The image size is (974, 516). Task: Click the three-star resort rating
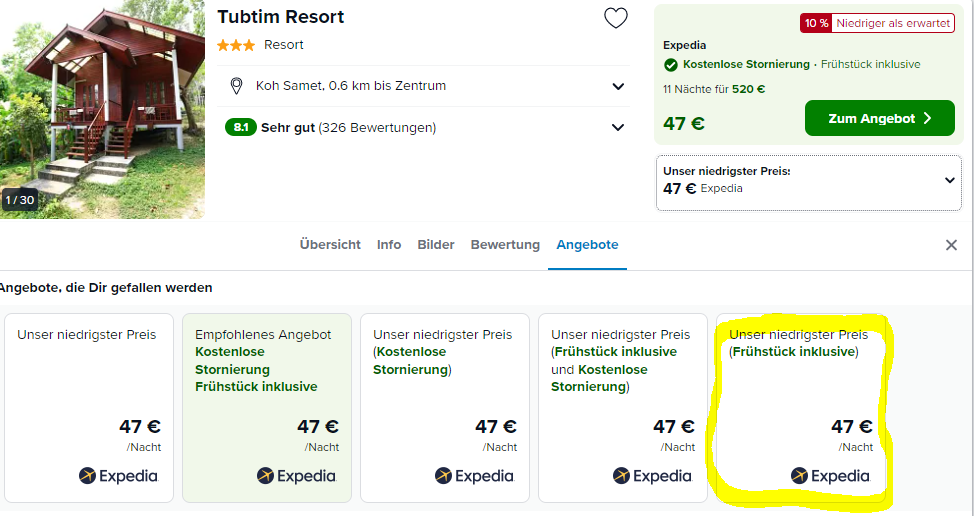click(x=235, y=45)
